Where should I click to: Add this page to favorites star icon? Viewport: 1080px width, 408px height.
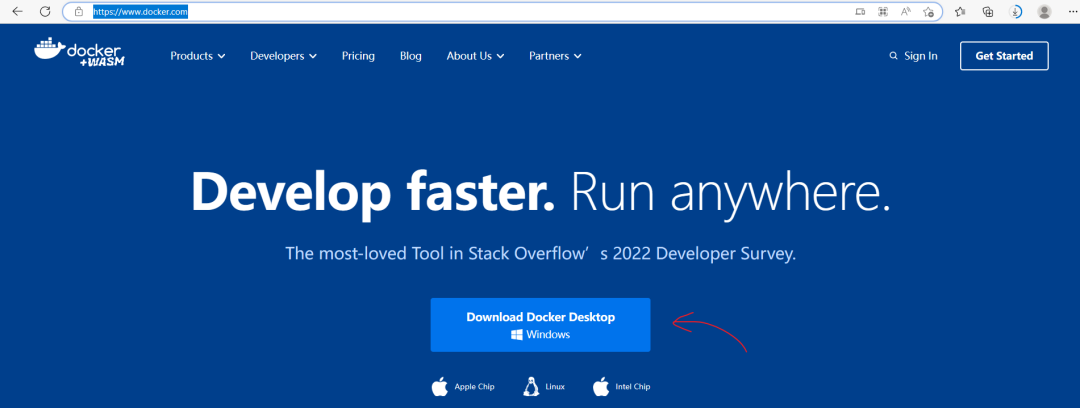928,12
